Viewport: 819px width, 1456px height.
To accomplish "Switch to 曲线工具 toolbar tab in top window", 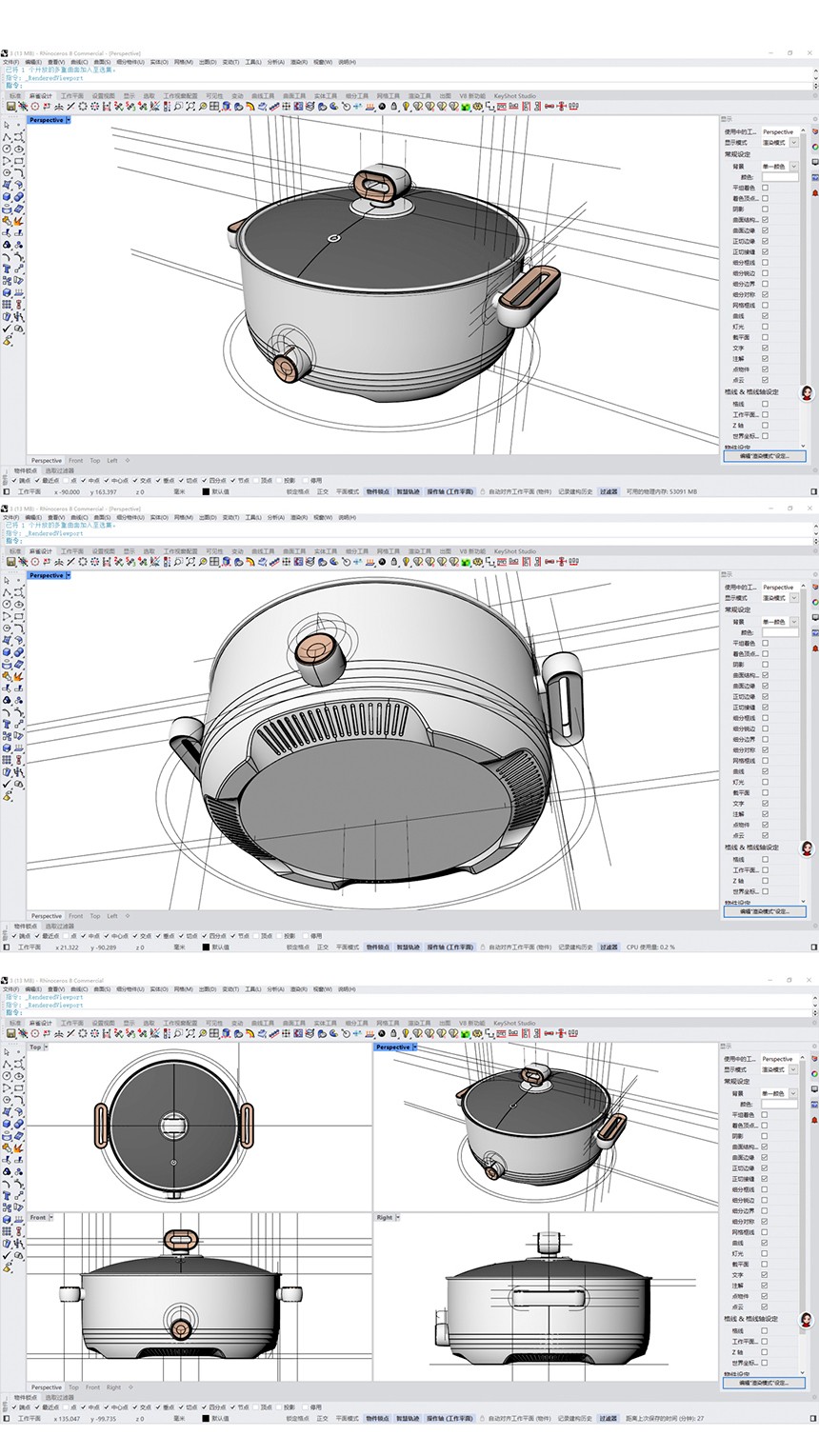I will [x=263, y=96].
